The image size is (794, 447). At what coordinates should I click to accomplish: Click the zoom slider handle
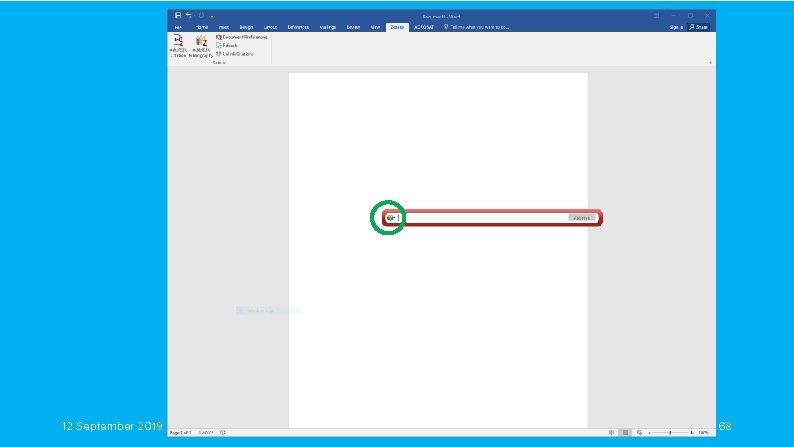click(x=670, y=433)
